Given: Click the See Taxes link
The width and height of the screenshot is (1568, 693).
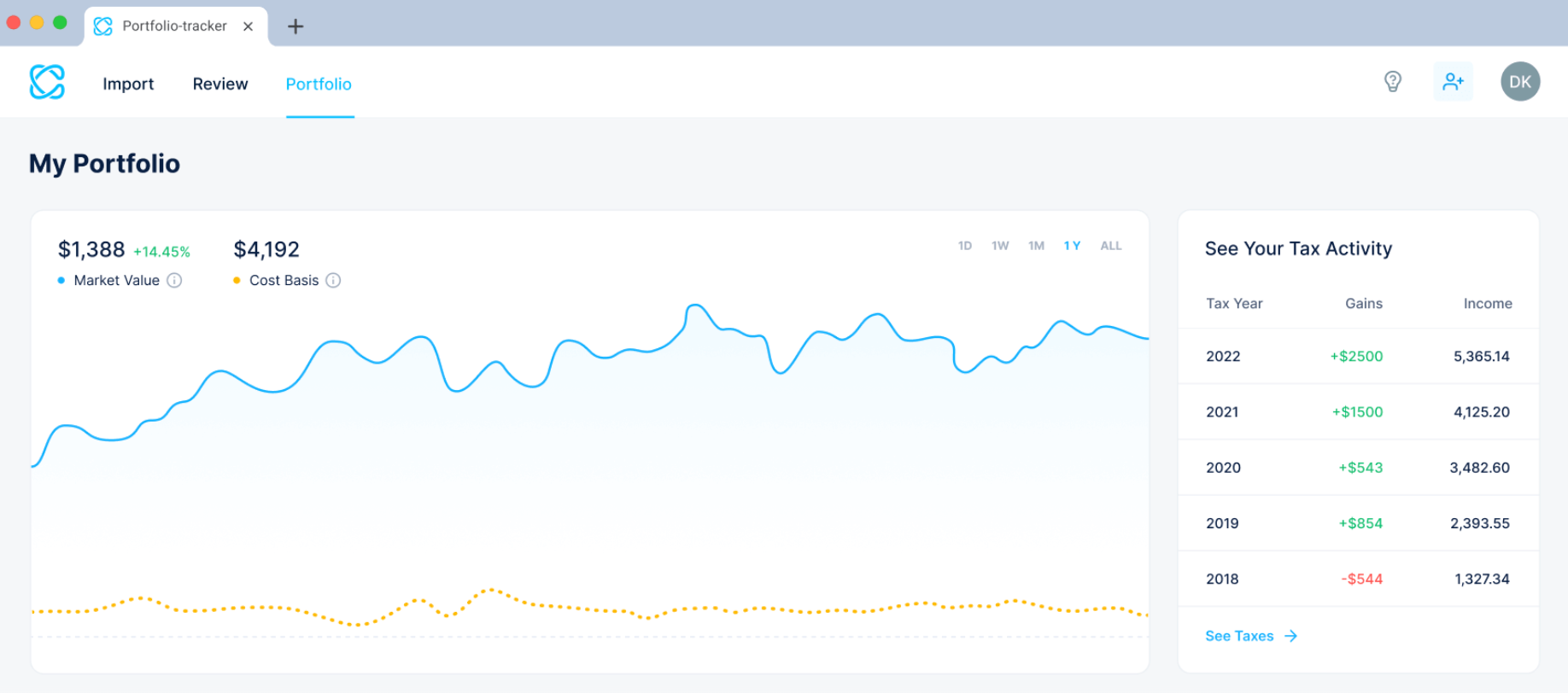Looking at the screenshot, I should coord(1238,636).
